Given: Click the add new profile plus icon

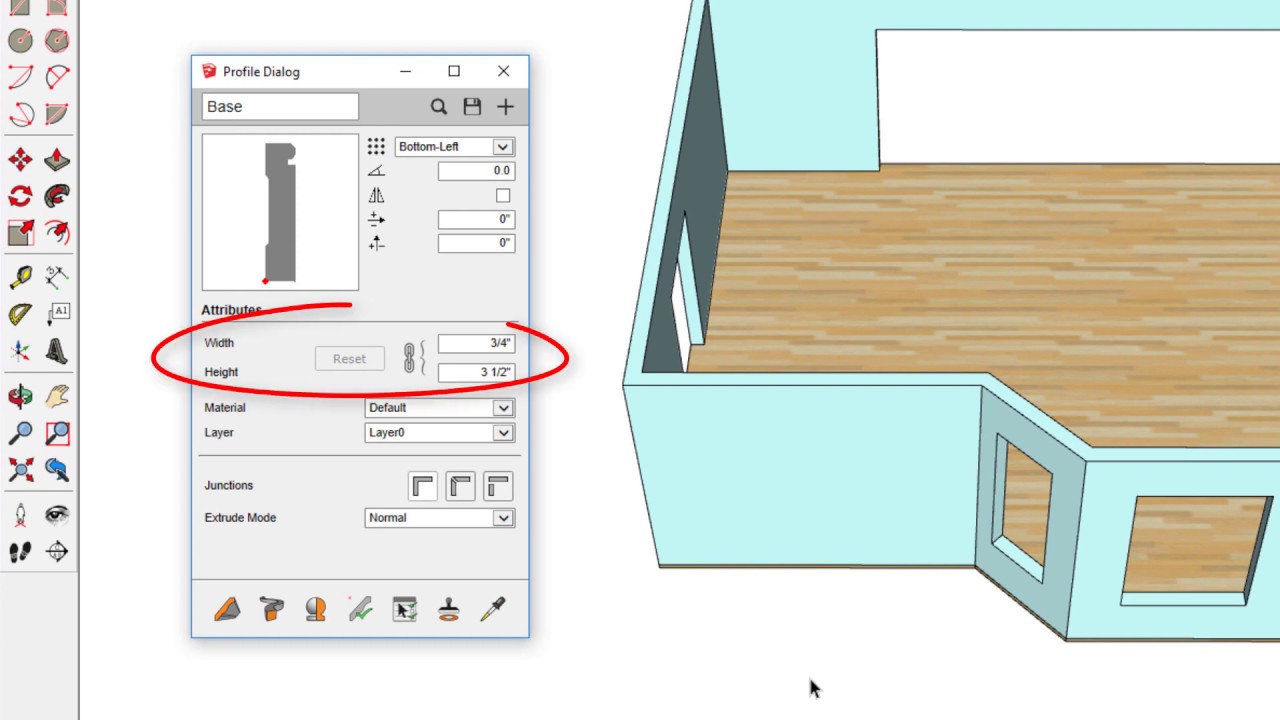Looking at the screenshot, I should click(505, 107).
